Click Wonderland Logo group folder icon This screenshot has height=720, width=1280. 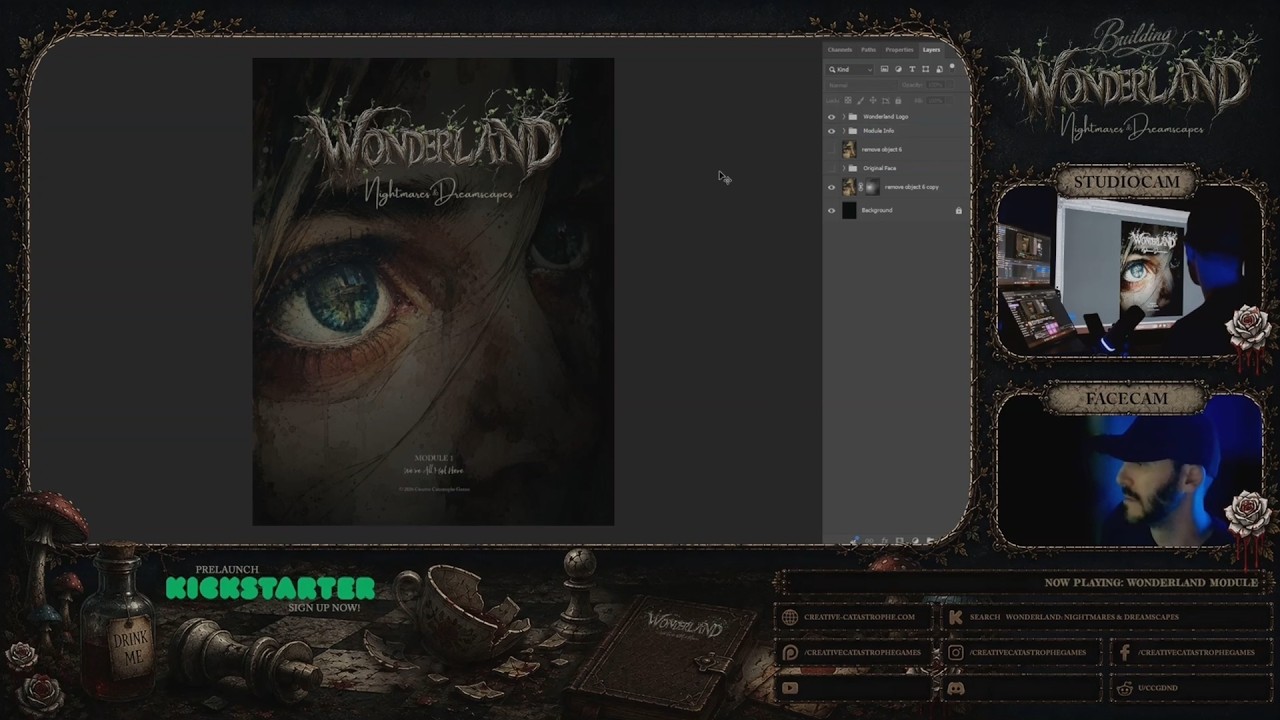pos(853,117)
